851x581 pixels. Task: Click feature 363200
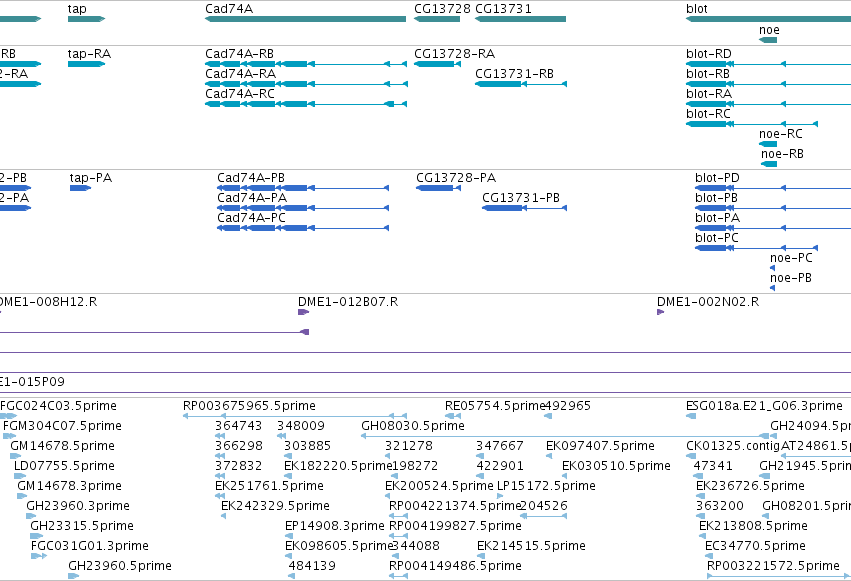(700, 516)
